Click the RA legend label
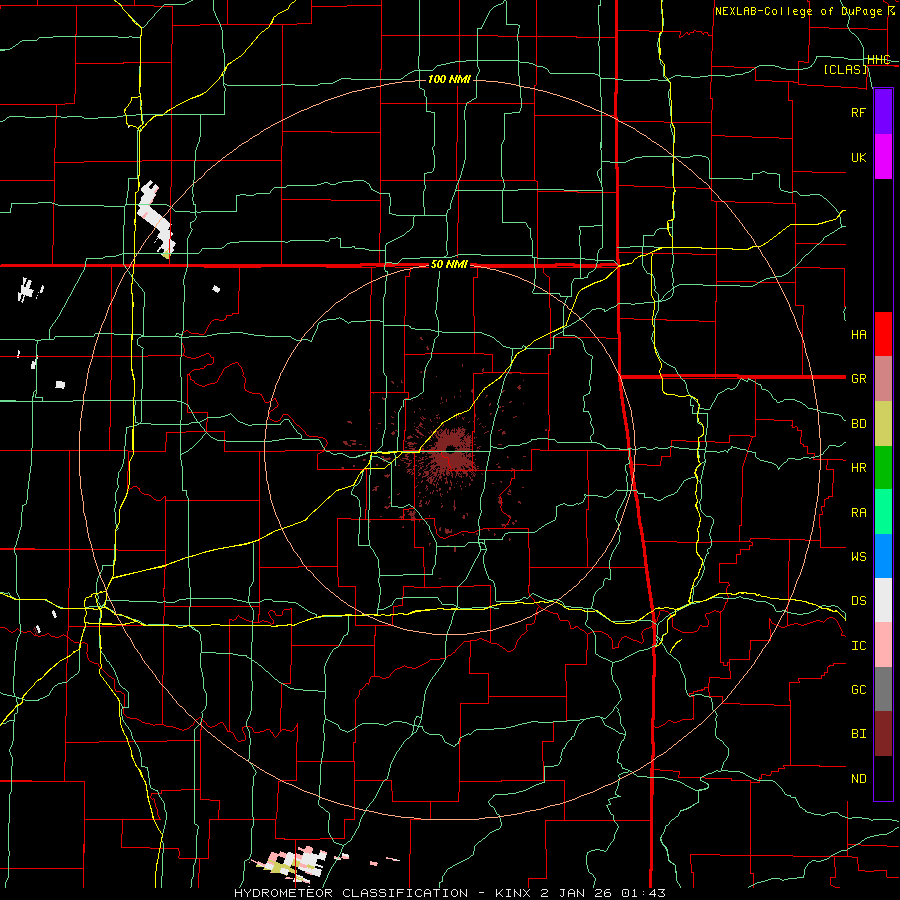The image size is (900, 900). (858, 512)
